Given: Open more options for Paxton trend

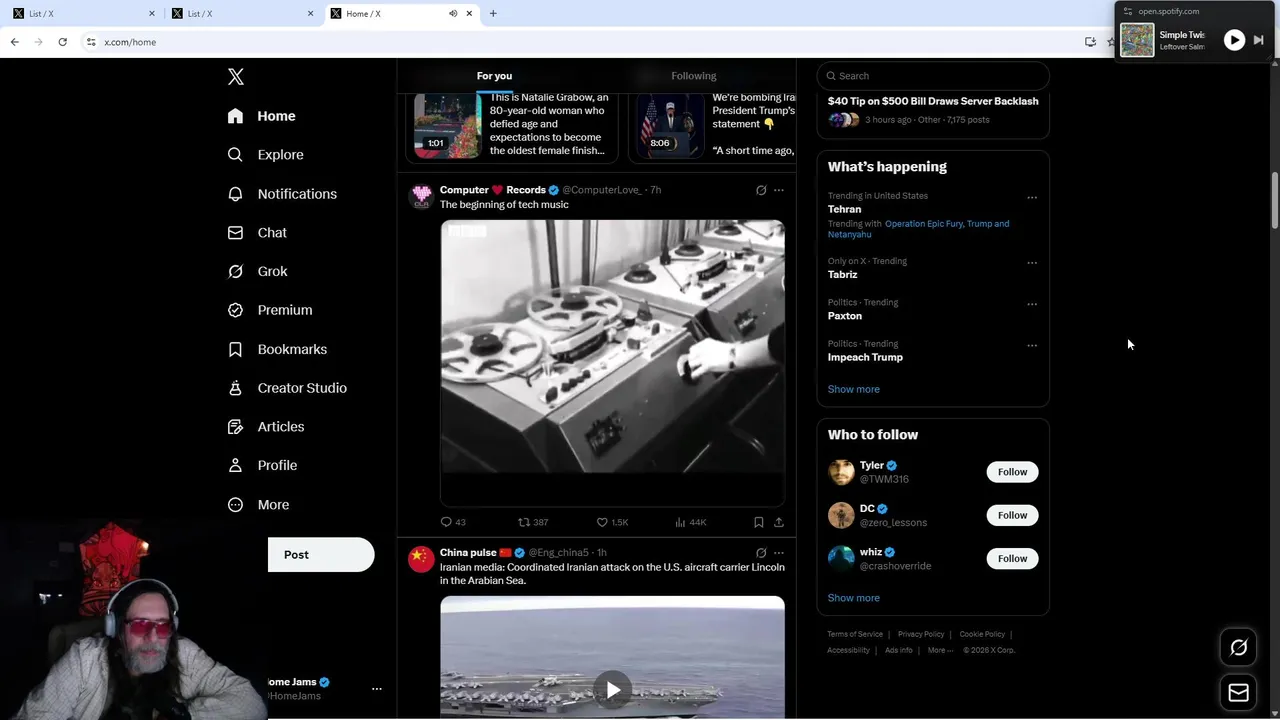Looking at the screenshot, I should coord(1032,304).
